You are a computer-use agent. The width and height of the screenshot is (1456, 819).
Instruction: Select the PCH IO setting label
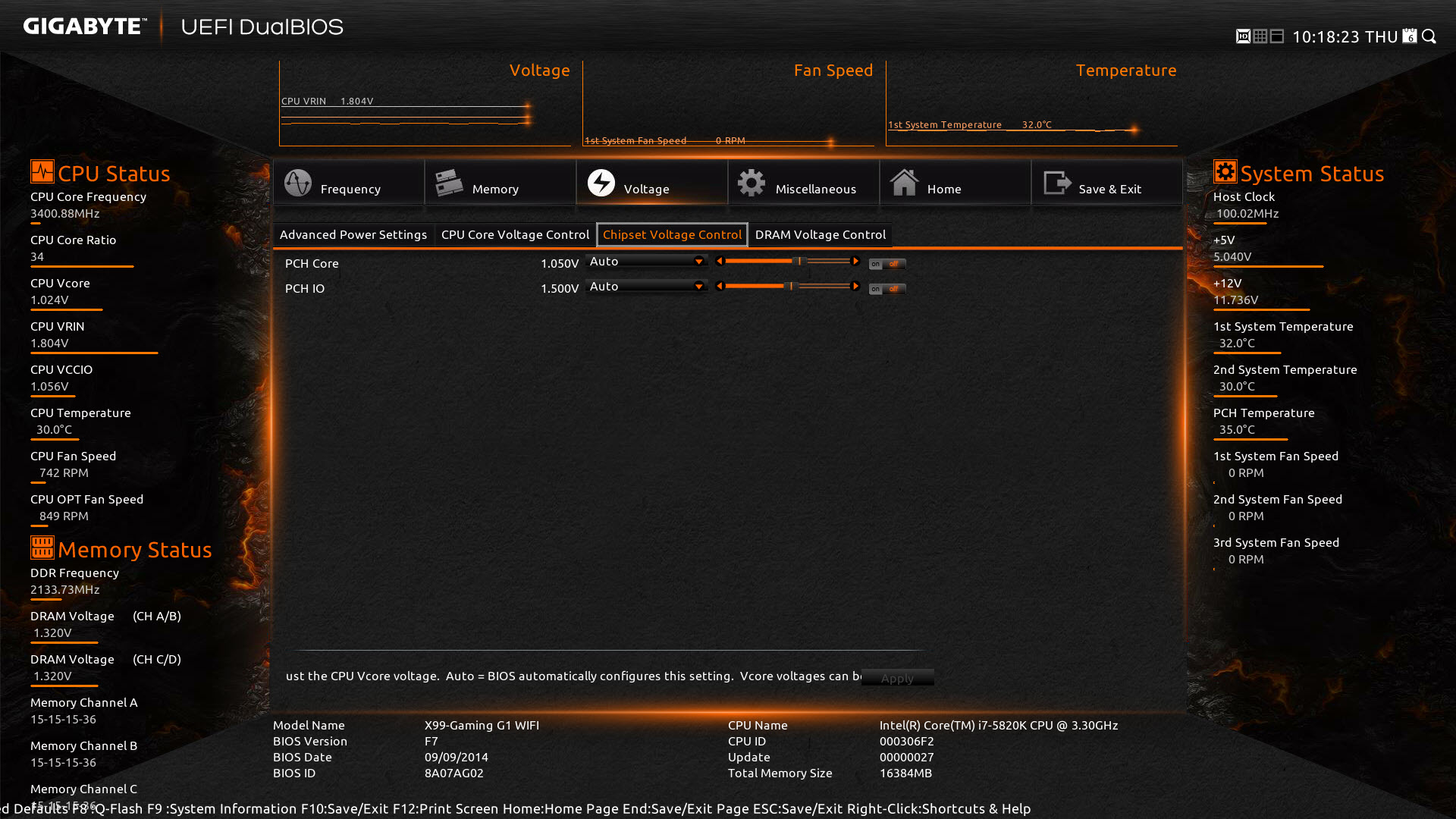(x=305, y=288)
